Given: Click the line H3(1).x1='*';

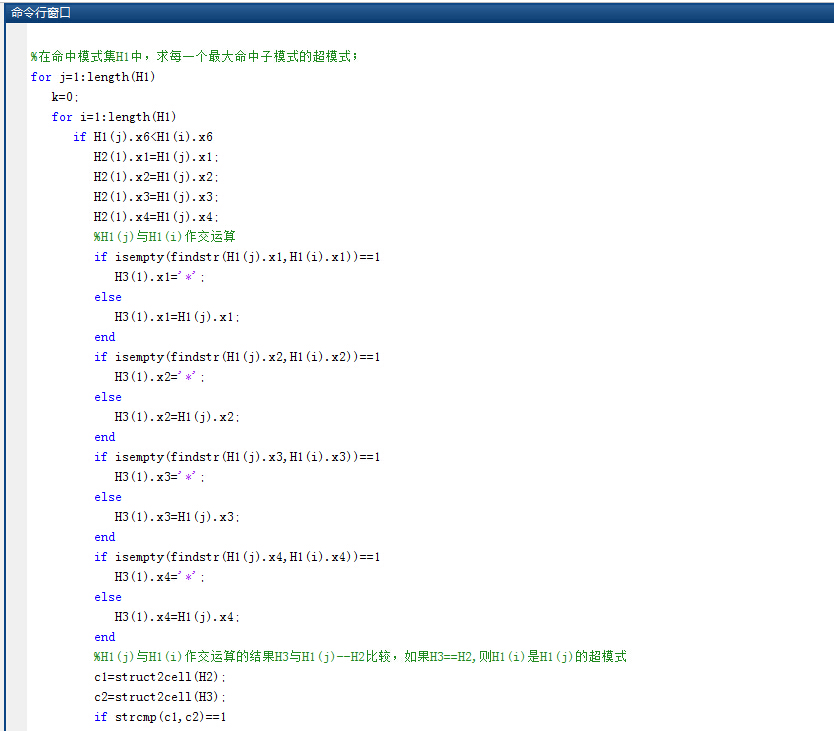Looking at the screenshot, I should click(x=160, y=277).
